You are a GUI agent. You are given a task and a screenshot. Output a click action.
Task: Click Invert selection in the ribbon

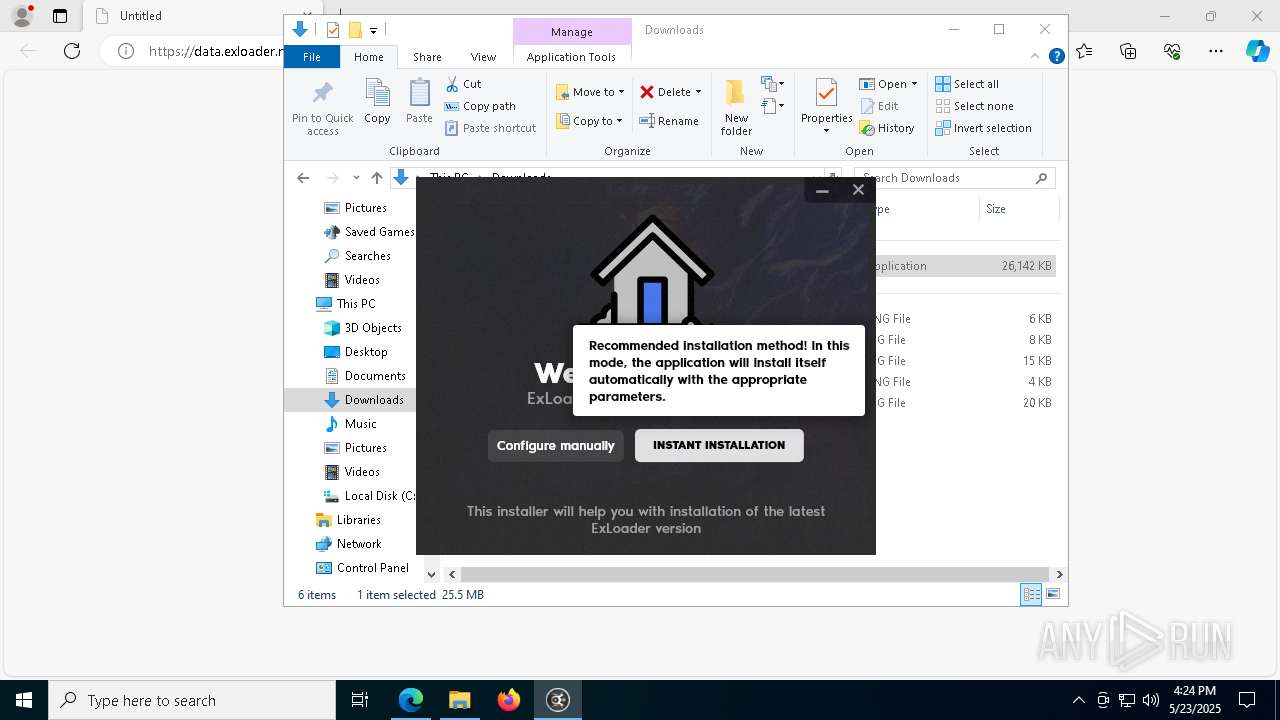983,128
